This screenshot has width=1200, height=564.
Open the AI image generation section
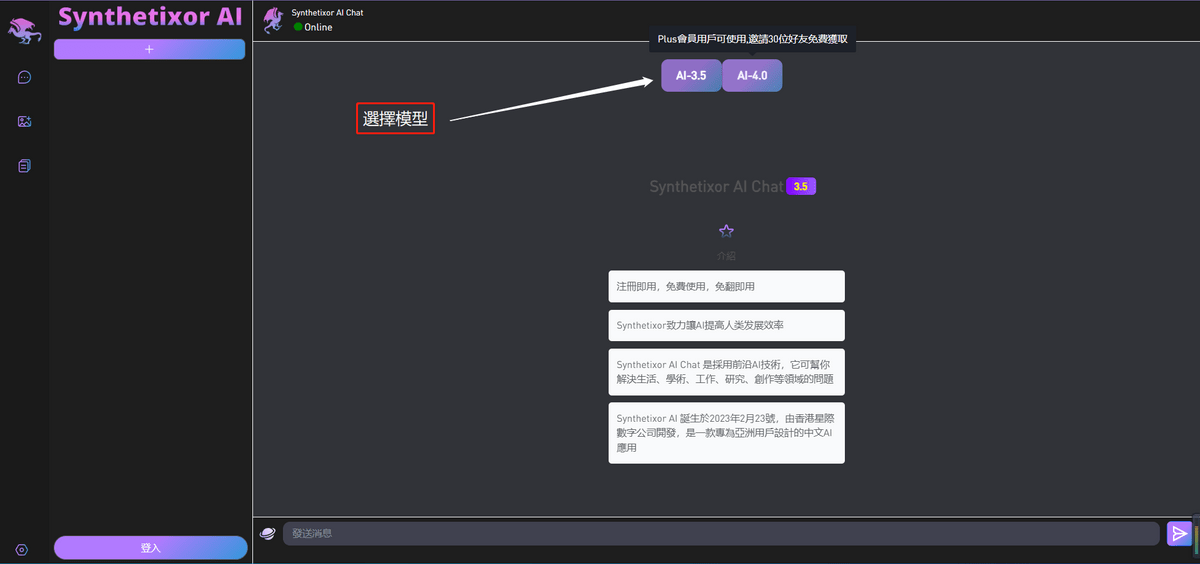25,121
